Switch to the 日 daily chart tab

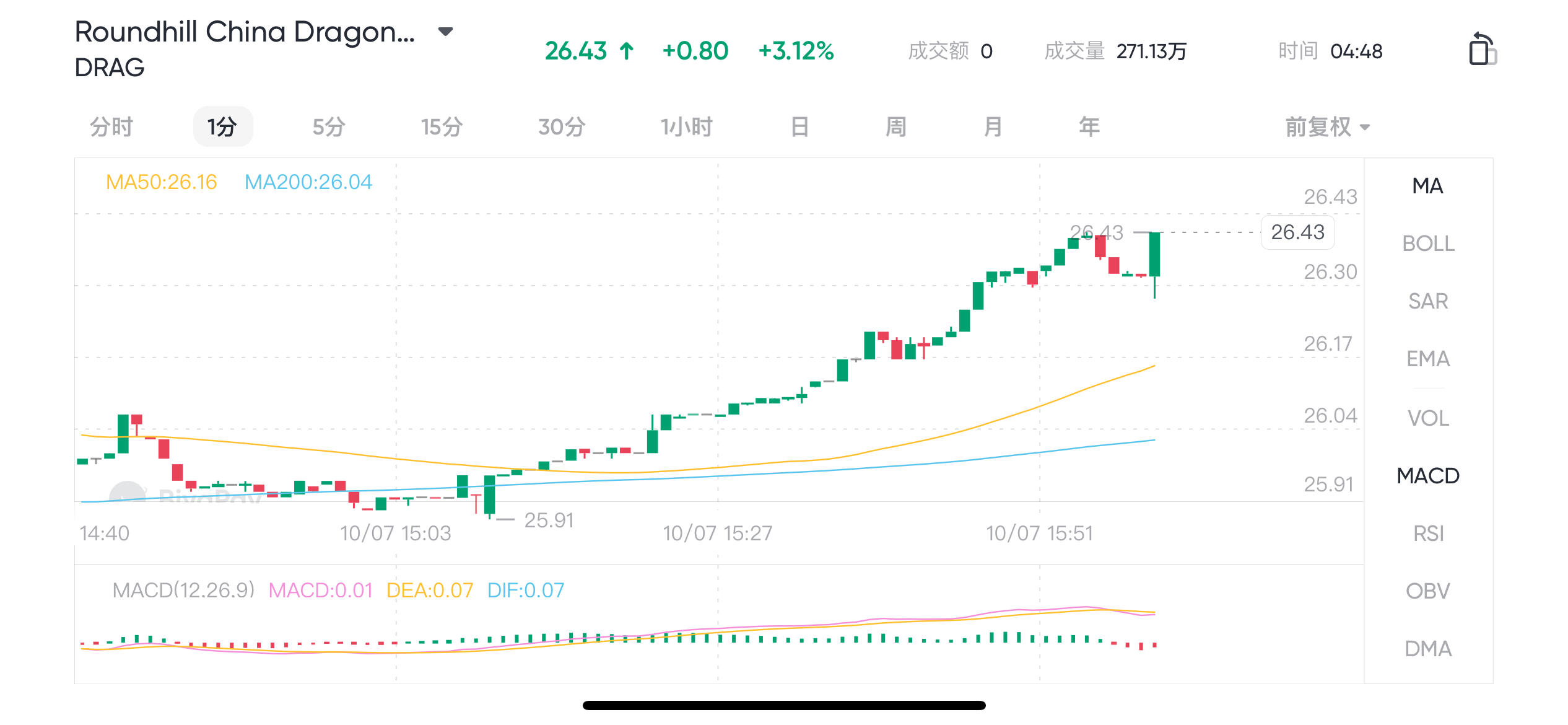click(799, 127)
